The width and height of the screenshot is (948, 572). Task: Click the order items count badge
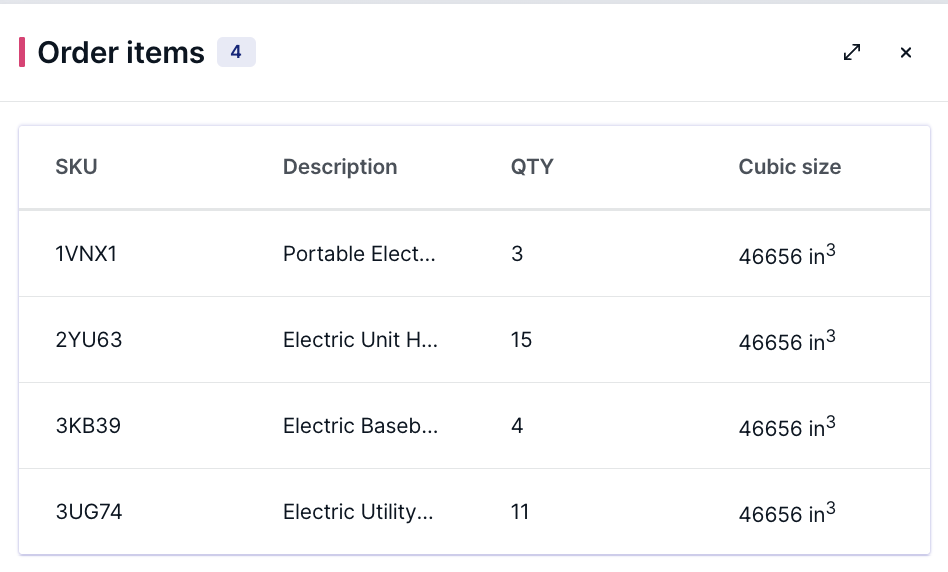coord(236,52)
